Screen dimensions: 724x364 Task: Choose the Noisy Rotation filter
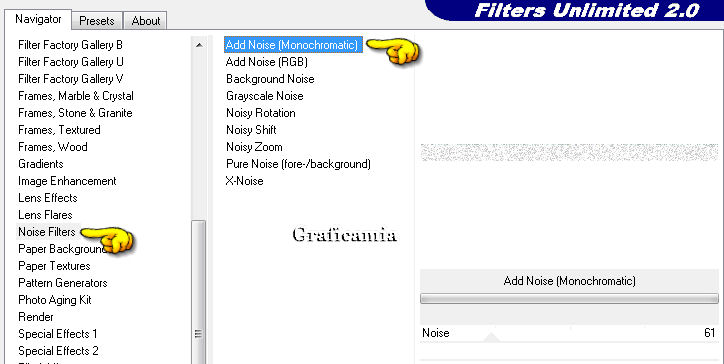(260, 113)
